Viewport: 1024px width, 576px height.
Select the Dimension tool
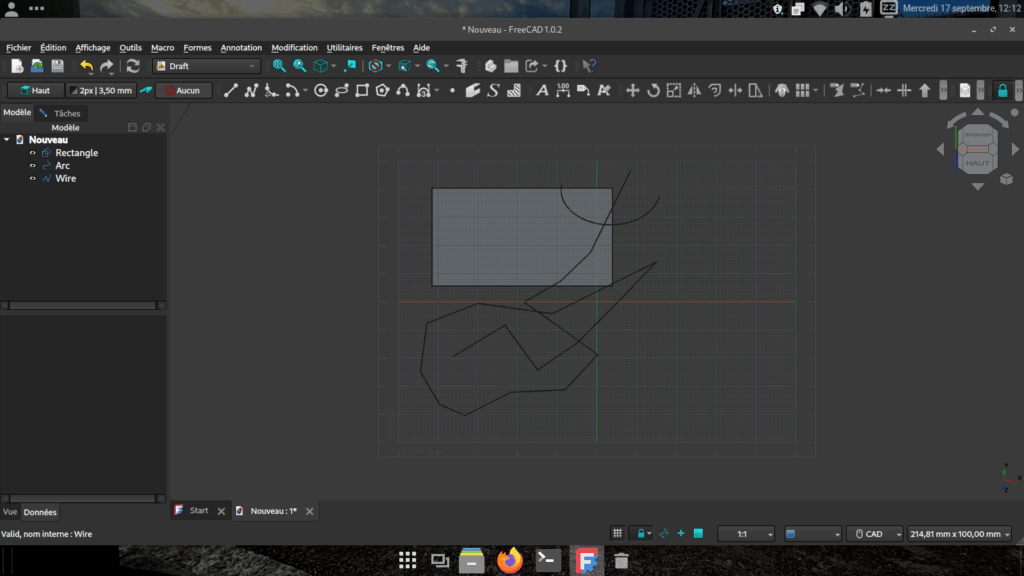click(x=563, y=91)
